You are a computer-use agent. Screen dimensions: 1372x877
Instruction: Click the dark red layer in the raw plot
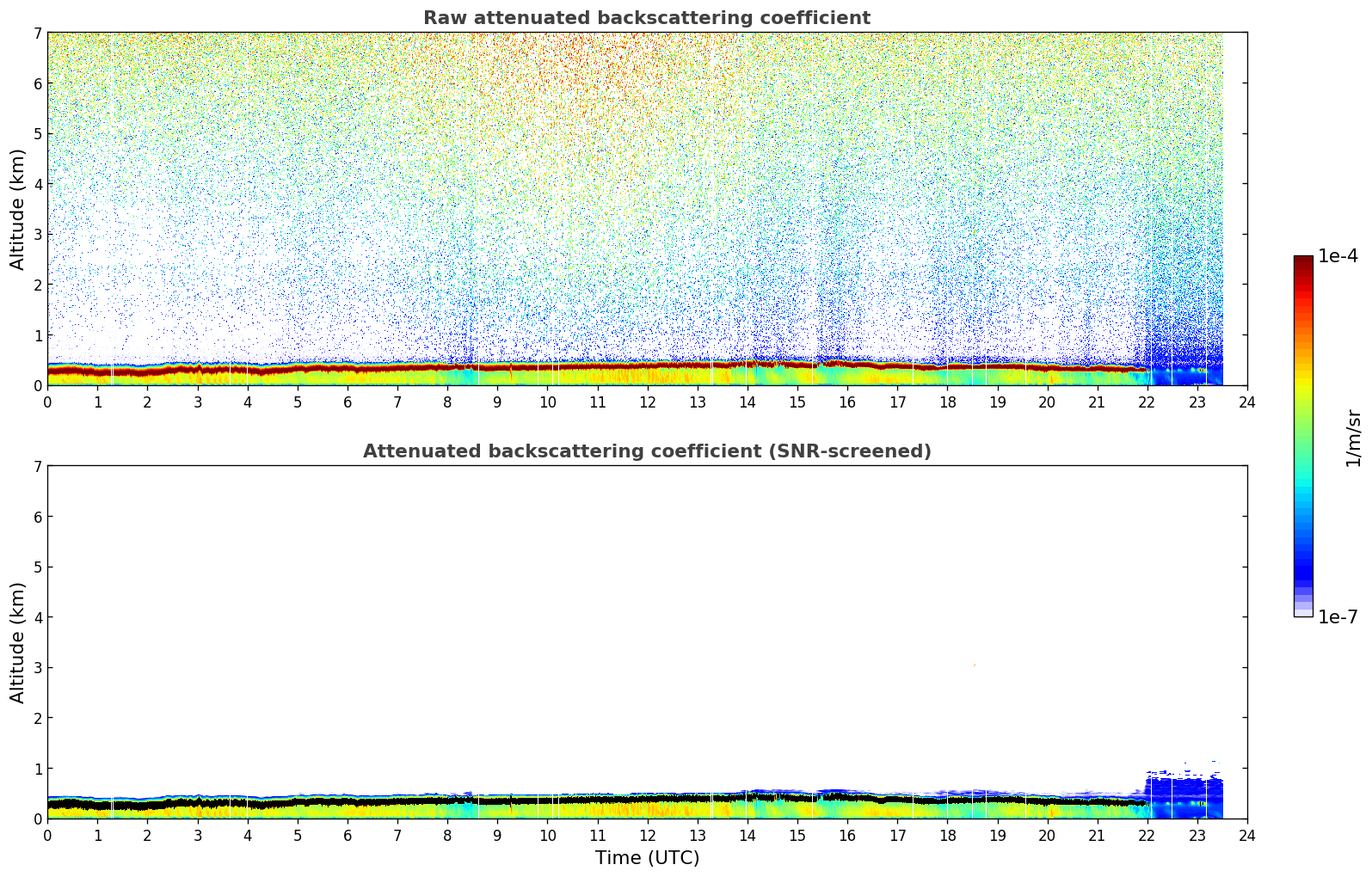tap(597, 367)
